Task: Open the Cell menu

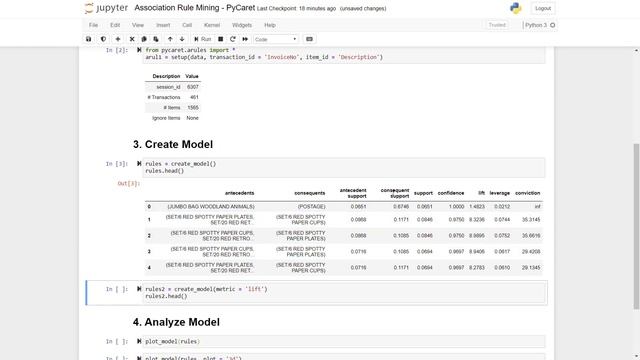Action: 187,25
